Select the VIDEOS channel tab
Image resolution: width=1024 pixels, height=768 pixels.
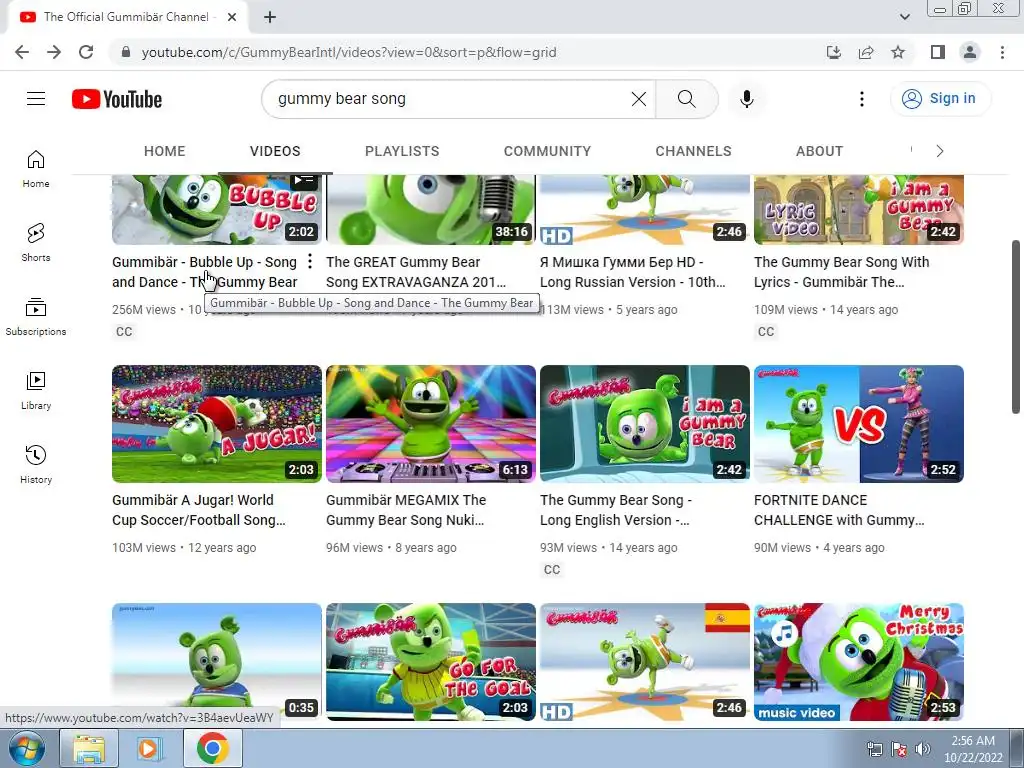point(275,151)
